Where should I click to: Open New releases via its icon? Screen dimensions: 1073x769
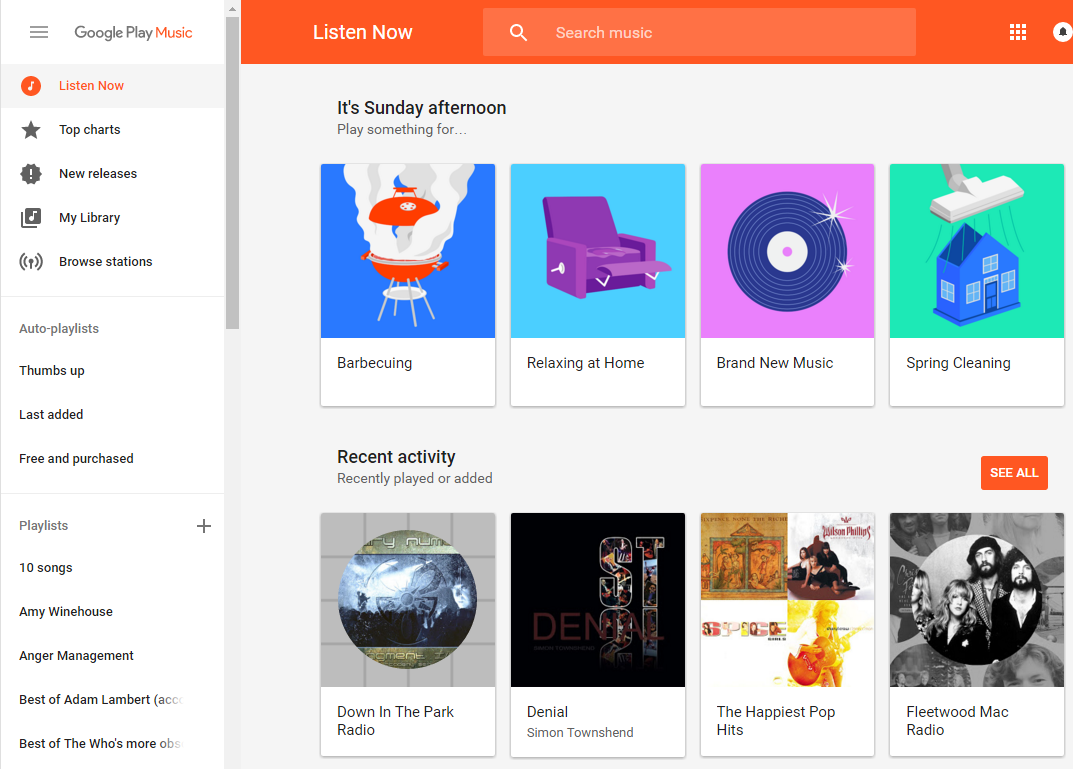pyautogui.click(x=30, y=173)
